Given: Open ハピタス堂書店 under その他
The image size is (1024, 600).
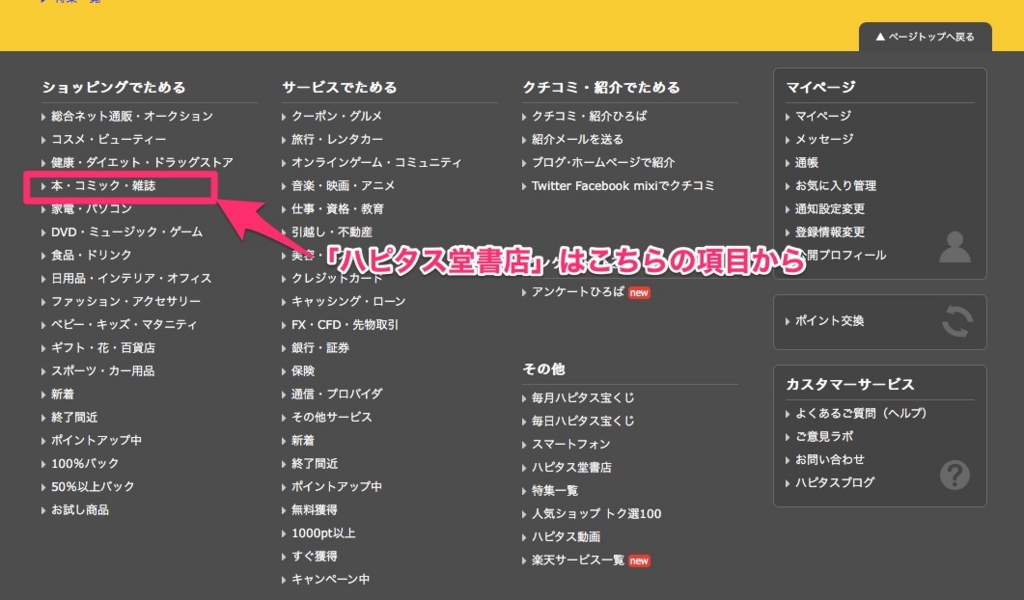Looking at the screenshot, I should (x=571, y=467).
